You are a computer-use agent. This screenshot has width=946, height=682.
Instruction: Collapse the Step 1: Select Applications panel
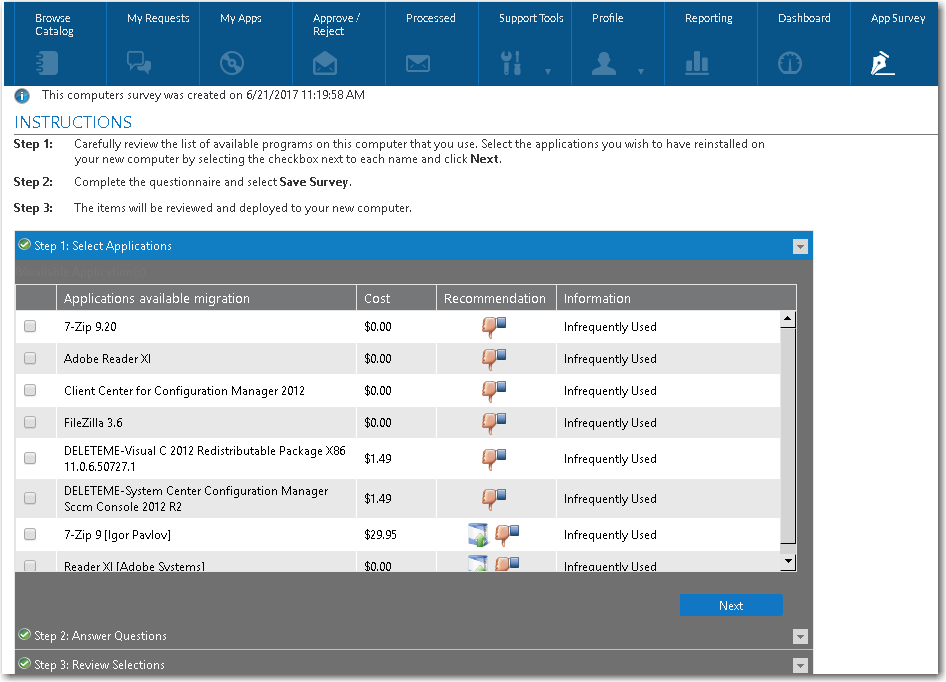[x=799, y=246]
